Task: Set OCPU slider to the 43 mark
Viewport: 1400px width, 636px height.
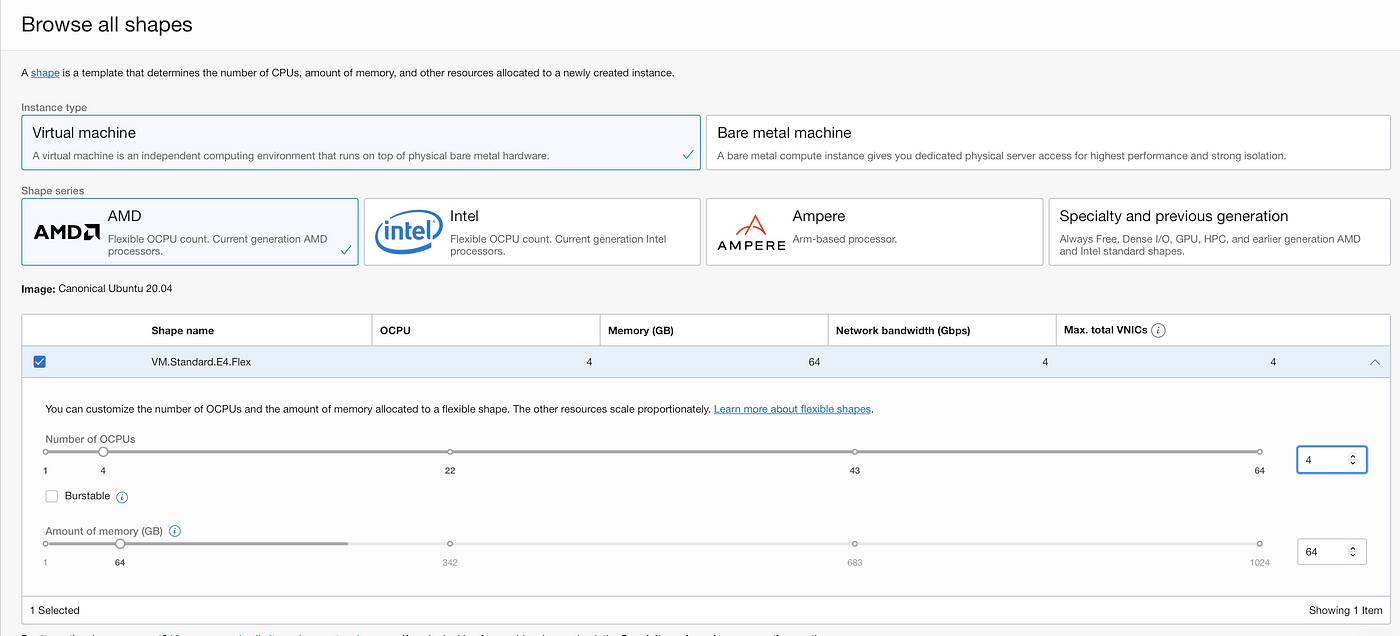Action: click(855, 452)
